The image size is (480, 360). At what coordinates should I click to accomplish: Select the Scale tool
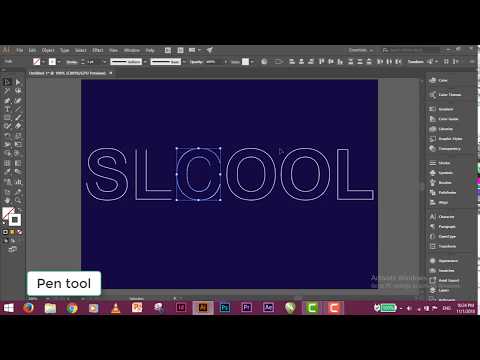click(18, 135)
